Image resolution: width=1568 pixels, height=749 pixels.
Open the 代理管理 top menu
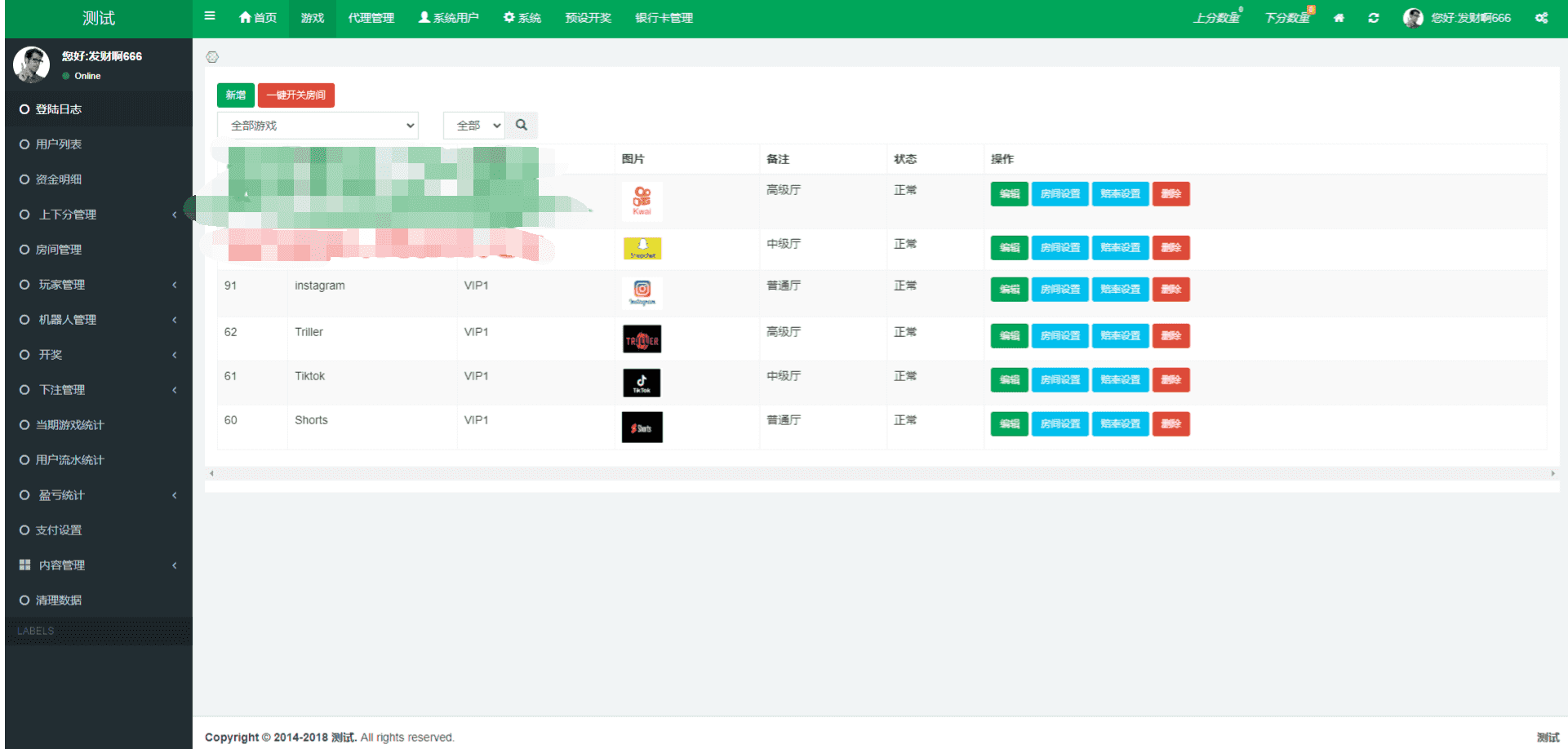(x=371, y=18)
